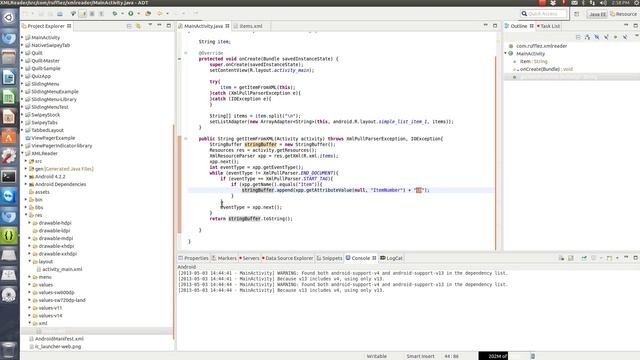The width and height of the screenshot is (640, 360).
Task: Switch to the LogCat tab
Action: (x=391, y=258)
